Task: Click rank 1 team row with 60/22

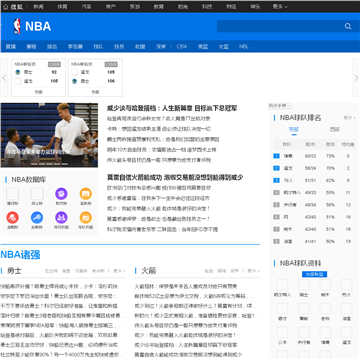Action: tap(314, 156)
